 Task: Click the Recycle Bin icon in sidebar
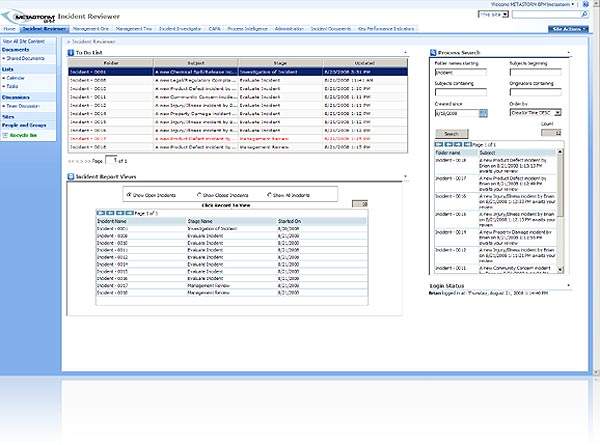tap(4, 133)
